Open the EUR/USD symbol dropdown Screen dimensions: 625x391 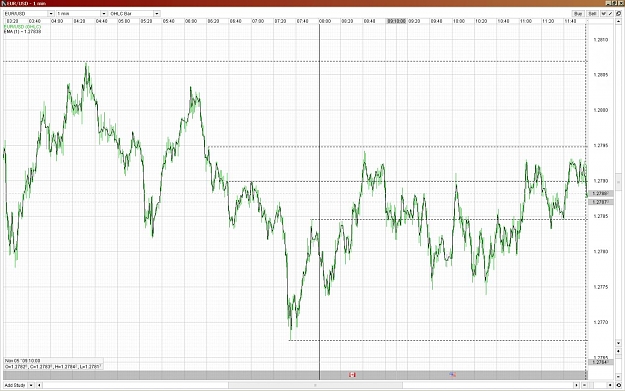point(51,14)
